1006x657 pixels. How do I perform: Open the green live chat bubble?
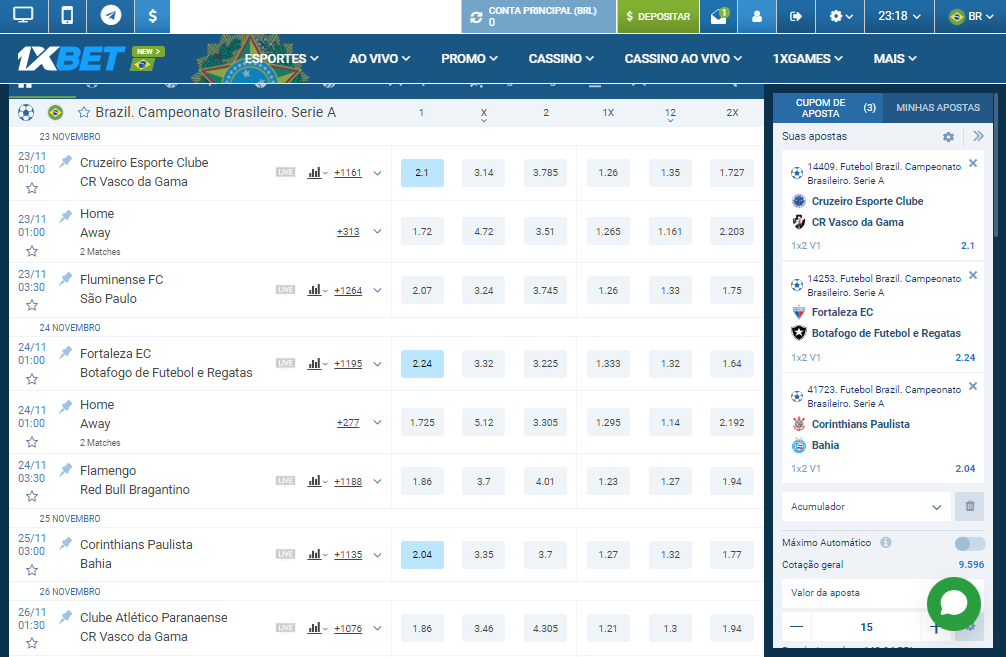pos(953,604)
